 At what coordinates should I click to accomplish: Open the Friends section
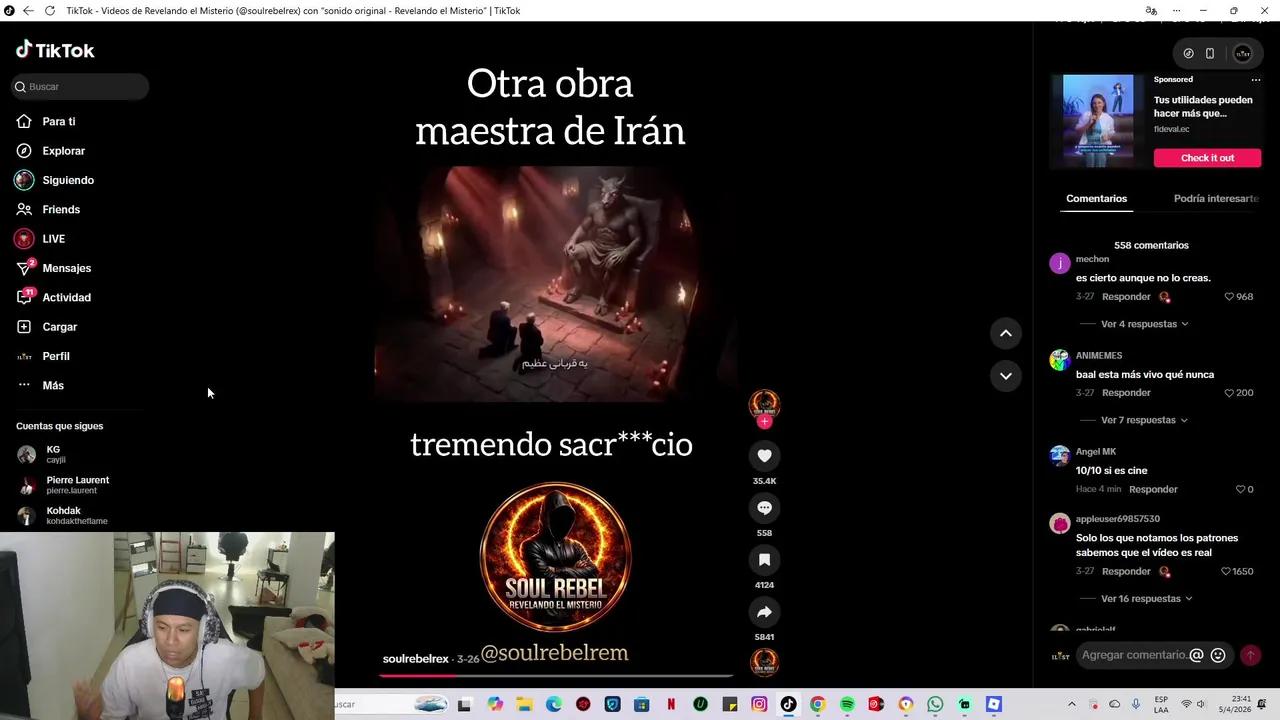coord(48,210)
